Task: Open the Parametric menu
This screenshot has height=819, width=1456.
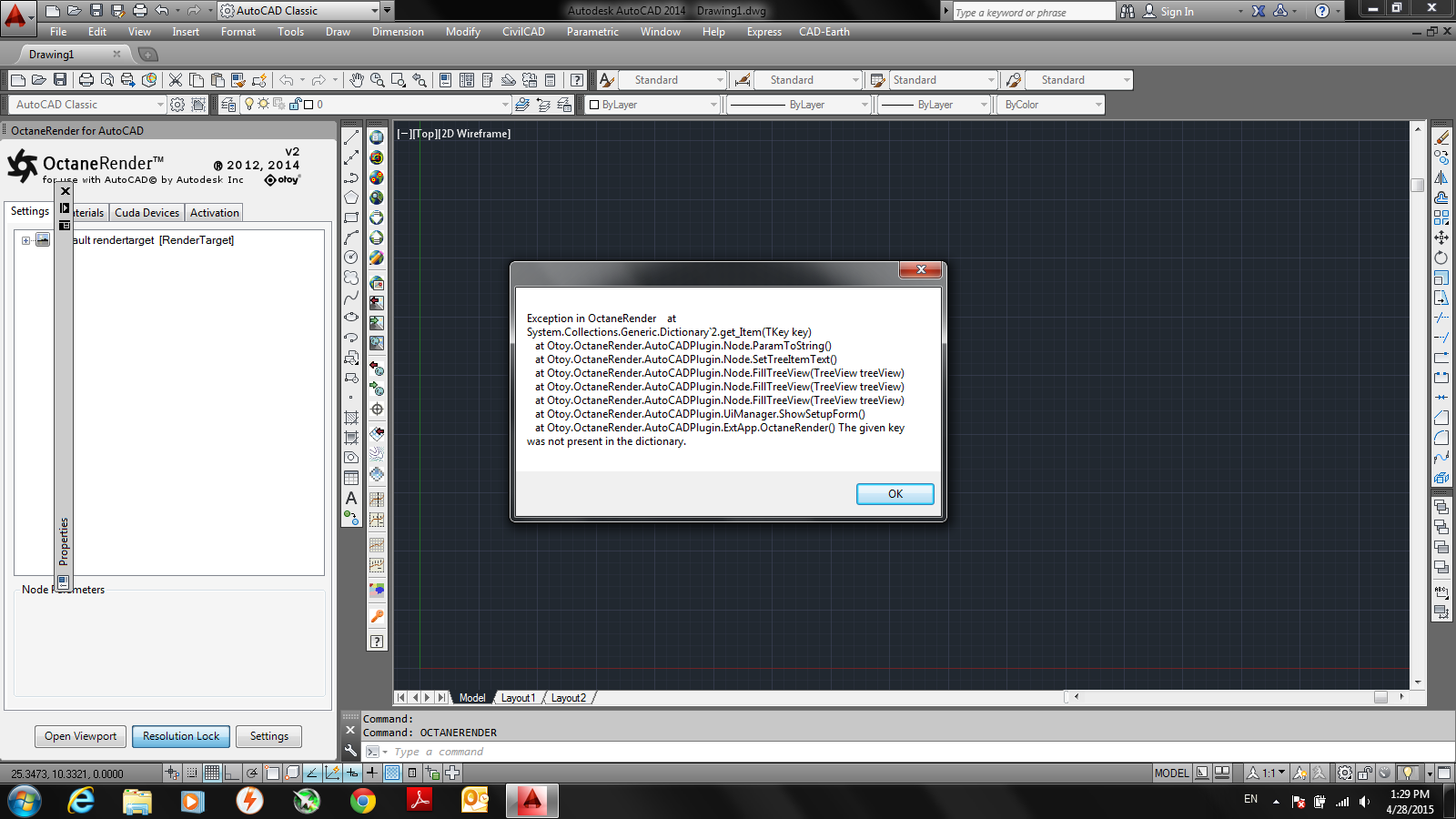Action: click(592, 32)
